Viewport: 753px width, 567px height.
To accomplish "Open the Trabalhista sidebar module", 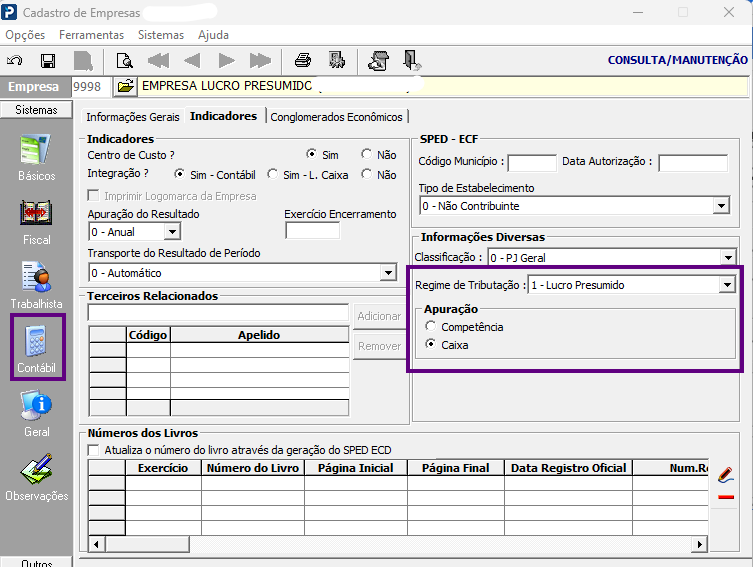I will coord(36,286).
